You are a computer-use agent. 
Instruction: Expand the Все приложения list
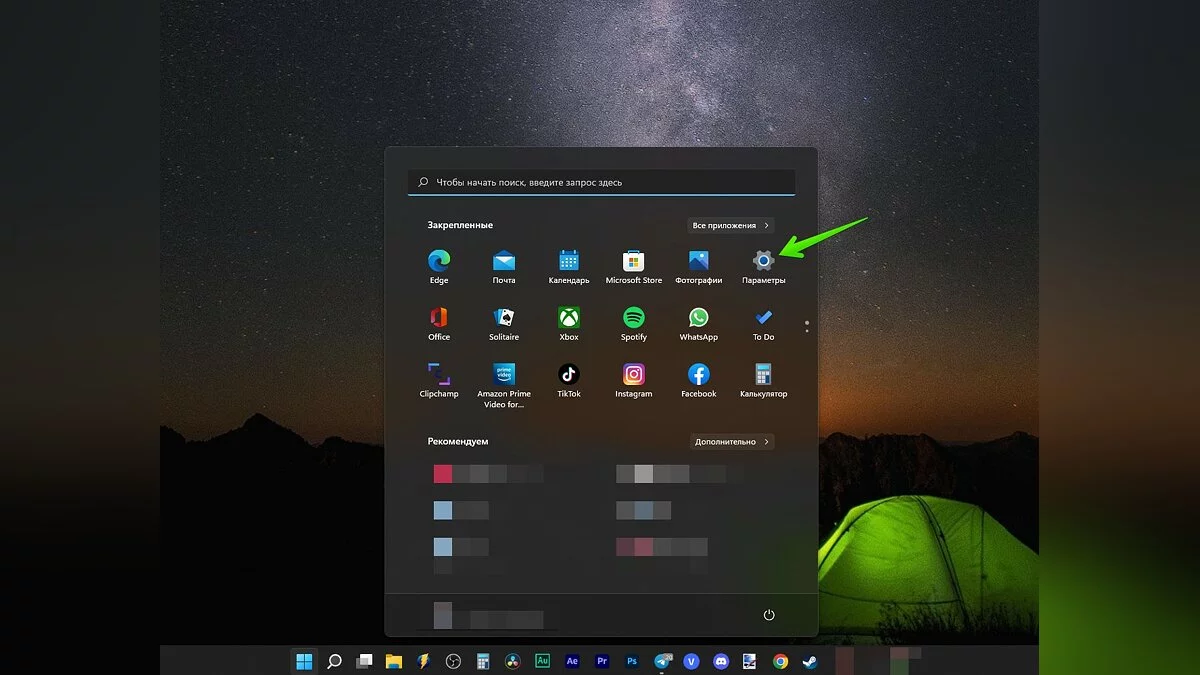[731, 226]
